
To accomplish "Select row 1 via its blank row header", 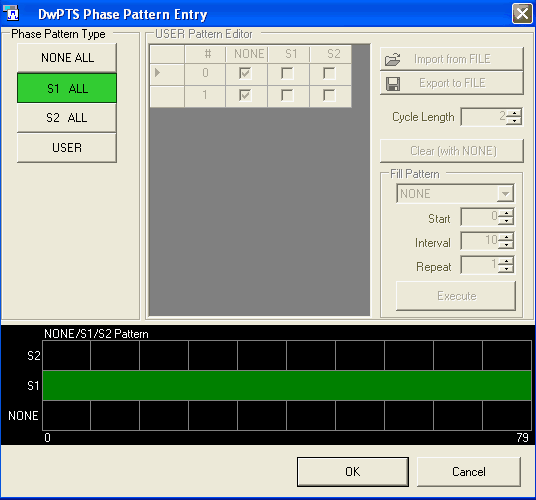I will pos(167,96).
